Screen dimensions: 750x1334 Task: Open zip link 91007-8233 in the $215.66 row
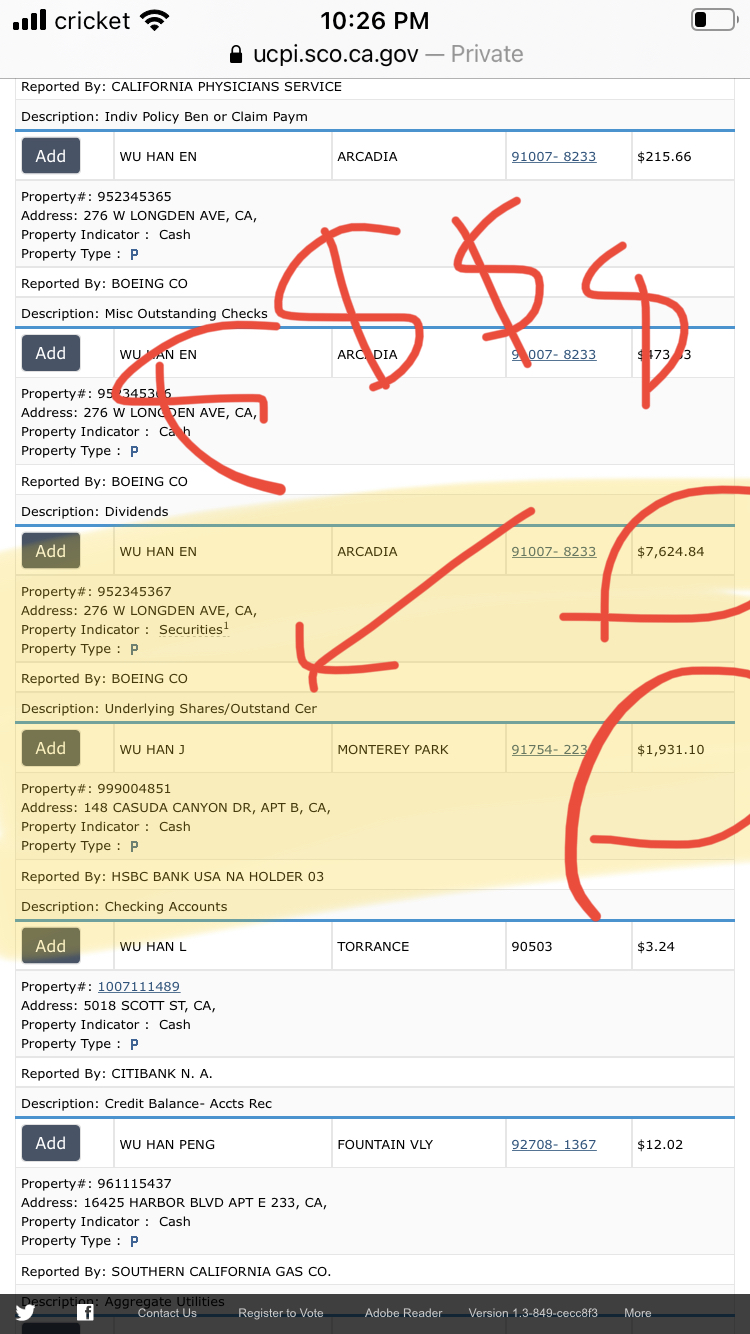pyautogui.click(x=553, y=157)
